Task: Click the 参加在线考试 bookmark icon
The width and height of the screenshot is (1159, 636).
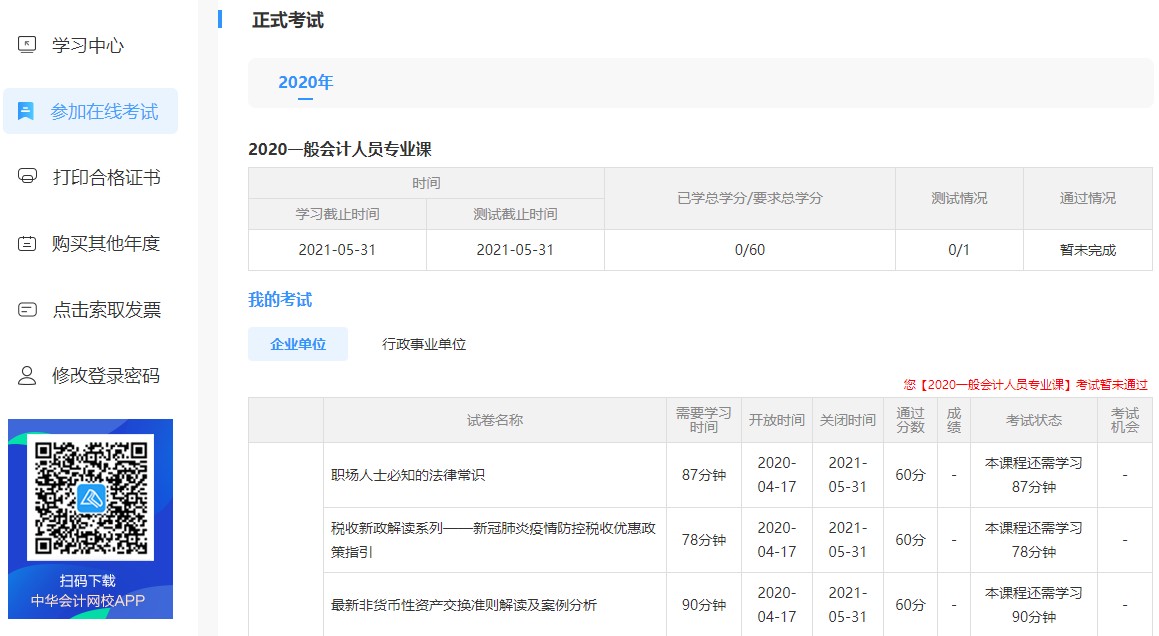Action: coord(26,111)
